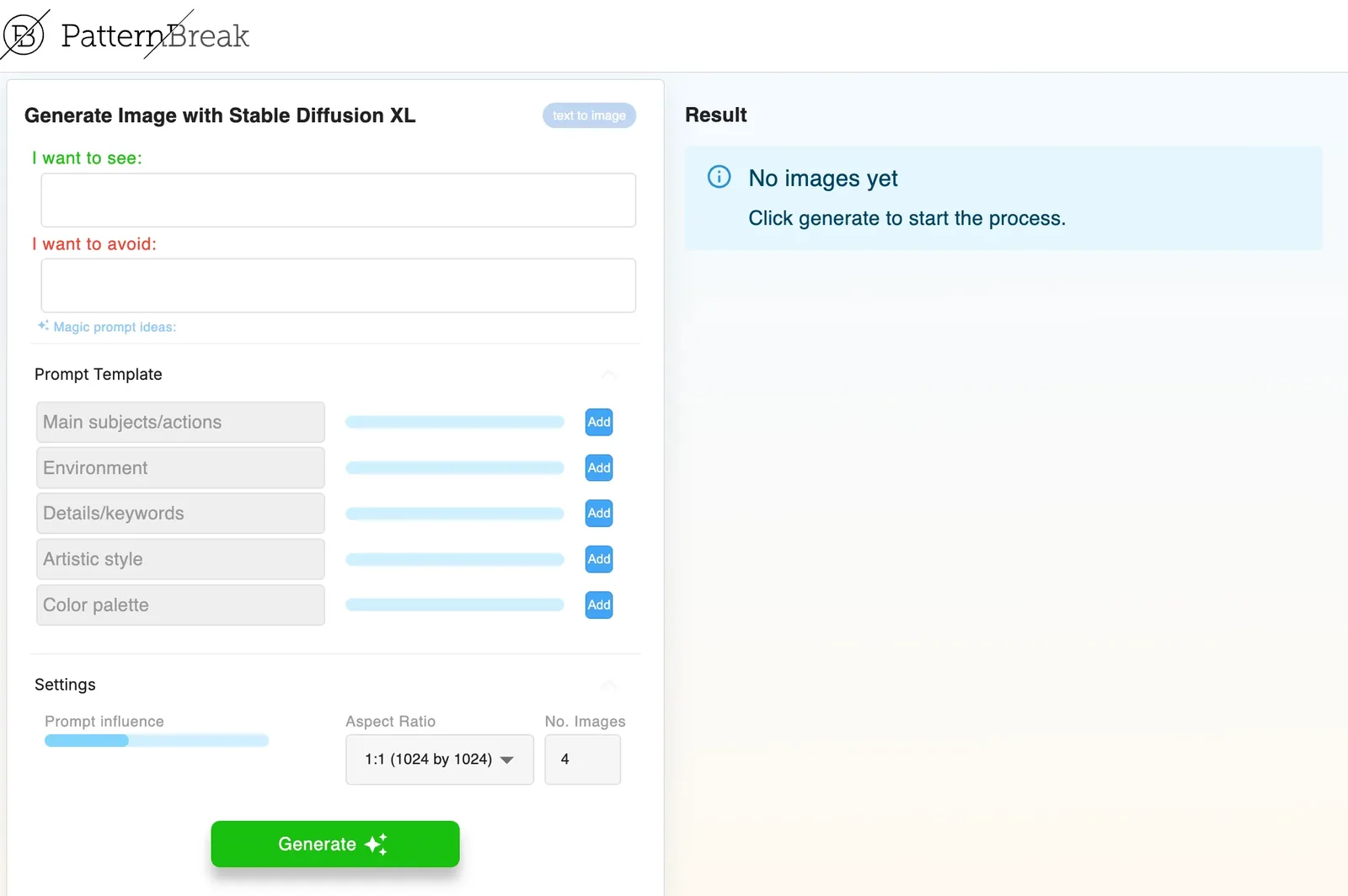Open the Aspect Ratio dropdown
Image resolution: width=1348 pixels, height=896 pixels.
click(x=440, y=760)
